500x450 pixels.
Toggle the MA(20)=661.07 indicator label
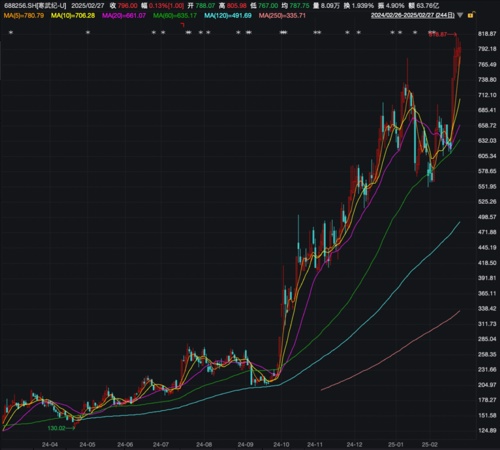point(124,15)
